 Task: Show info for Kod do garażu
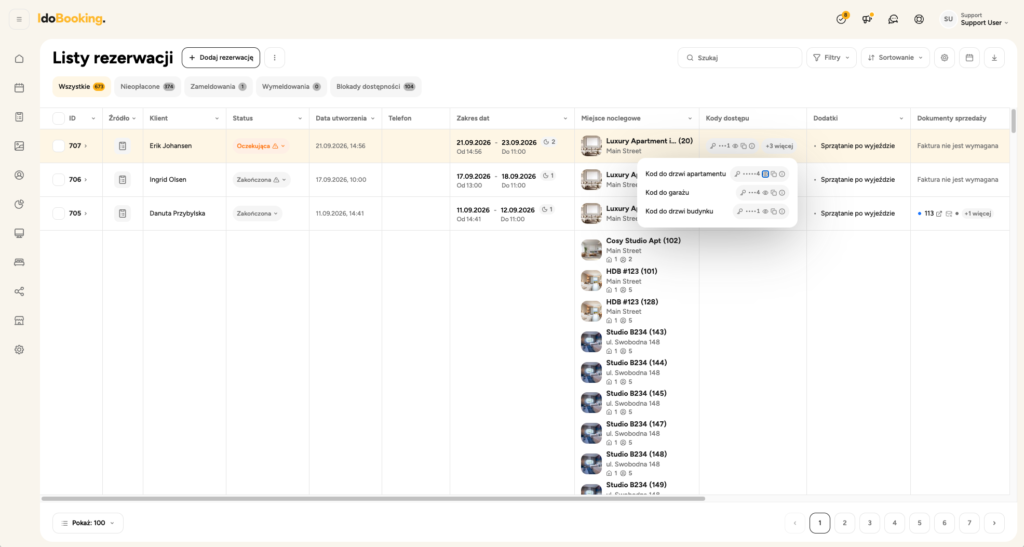(x=782, y=193)
